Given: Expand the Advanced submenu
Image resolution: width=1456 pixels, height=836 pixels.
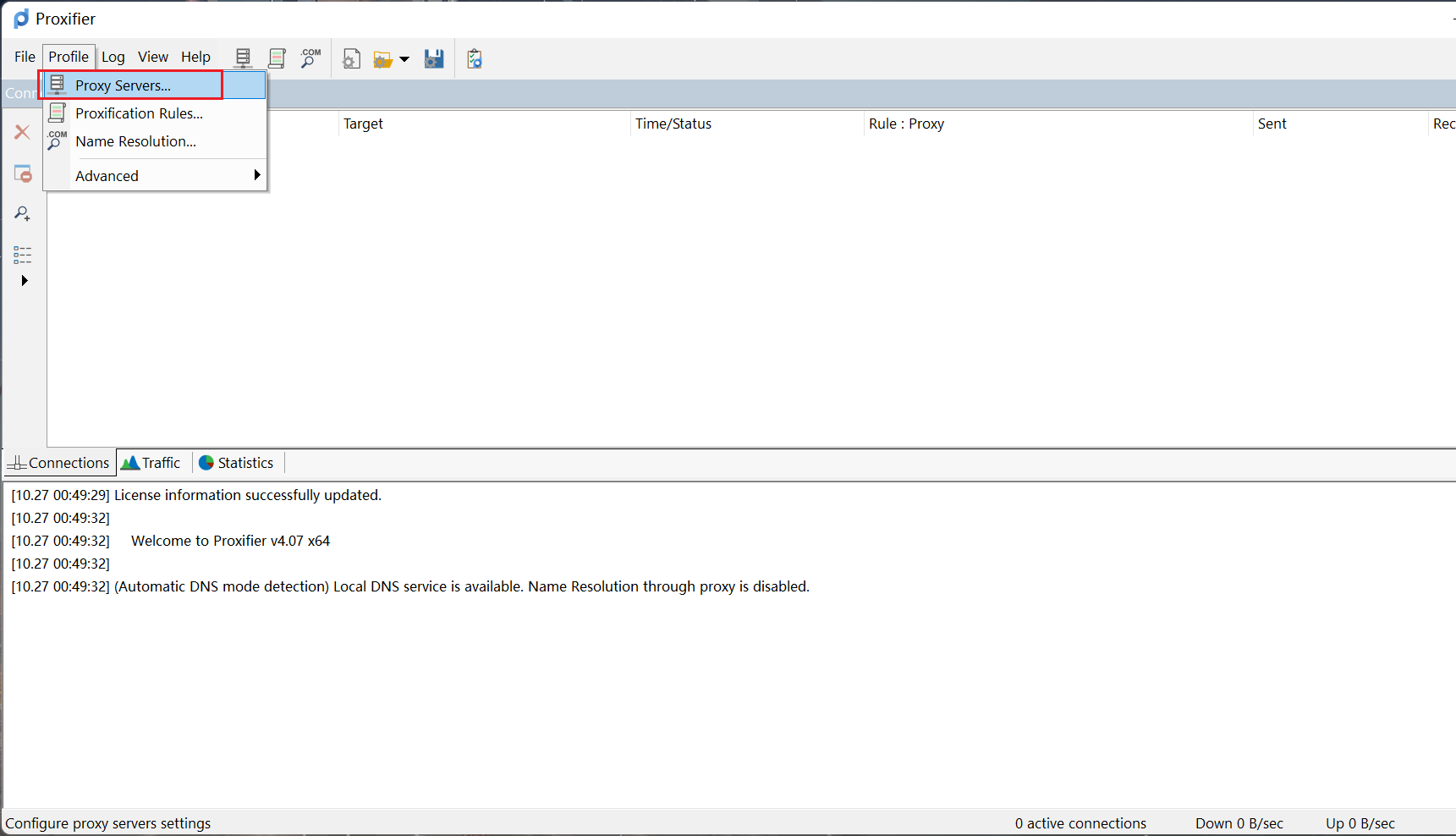Looking at the screenshot, I should [x=156, y=176].
